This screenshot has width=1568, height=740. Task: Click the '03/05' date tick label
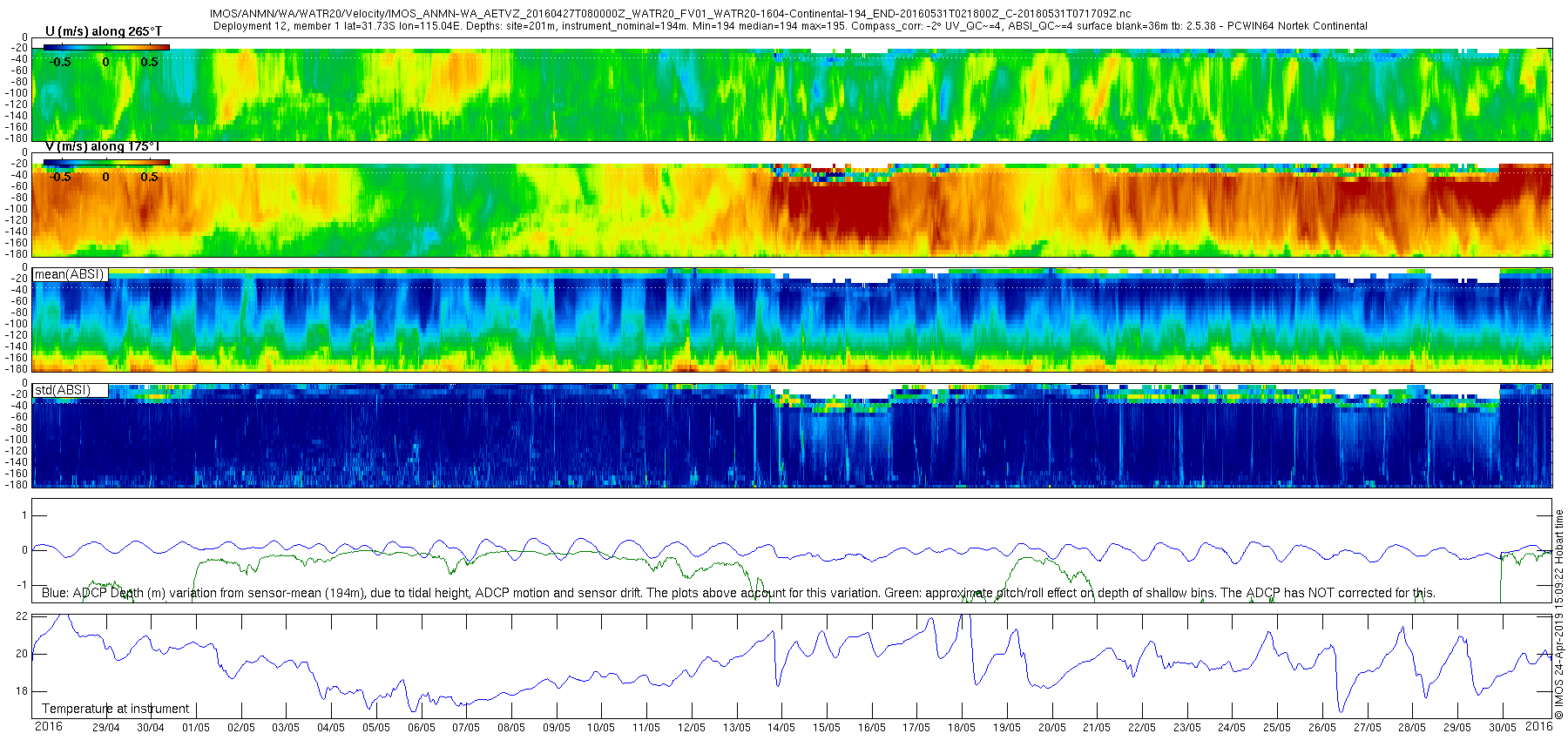pyautogui.click(x=286, y=728)
